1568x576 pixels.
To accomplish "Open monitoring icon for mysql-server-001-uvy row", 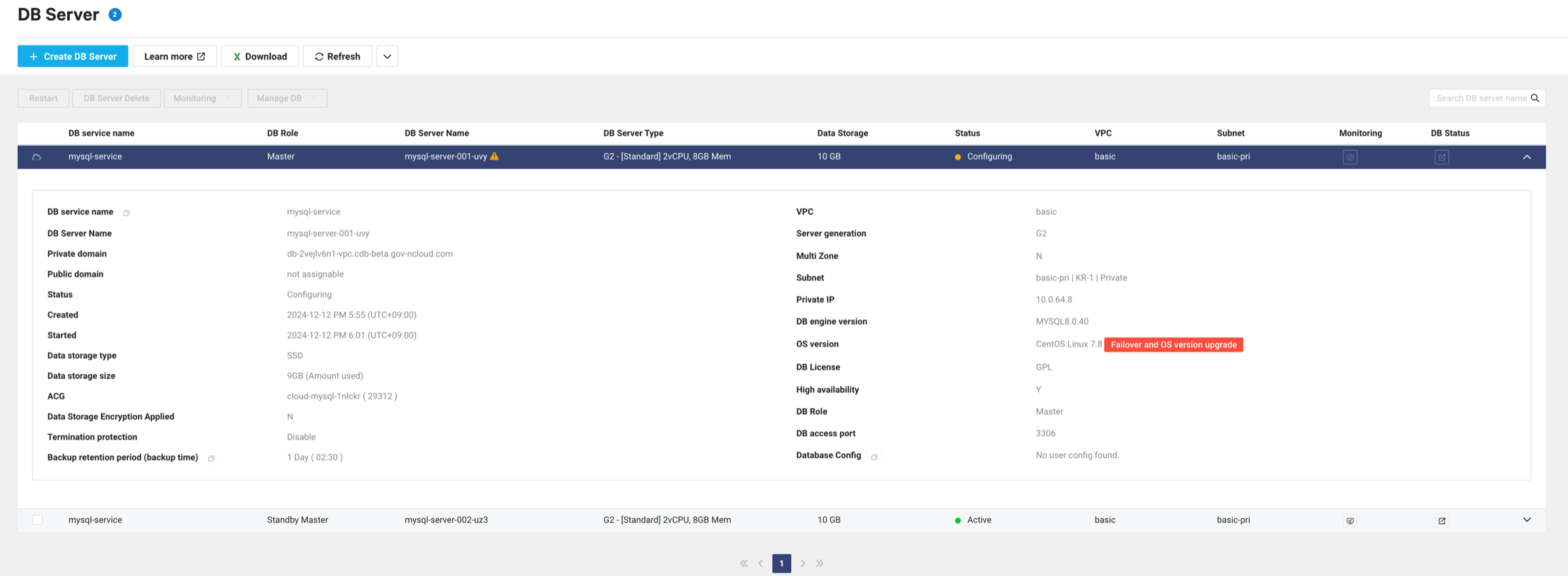I will 1350,157.
